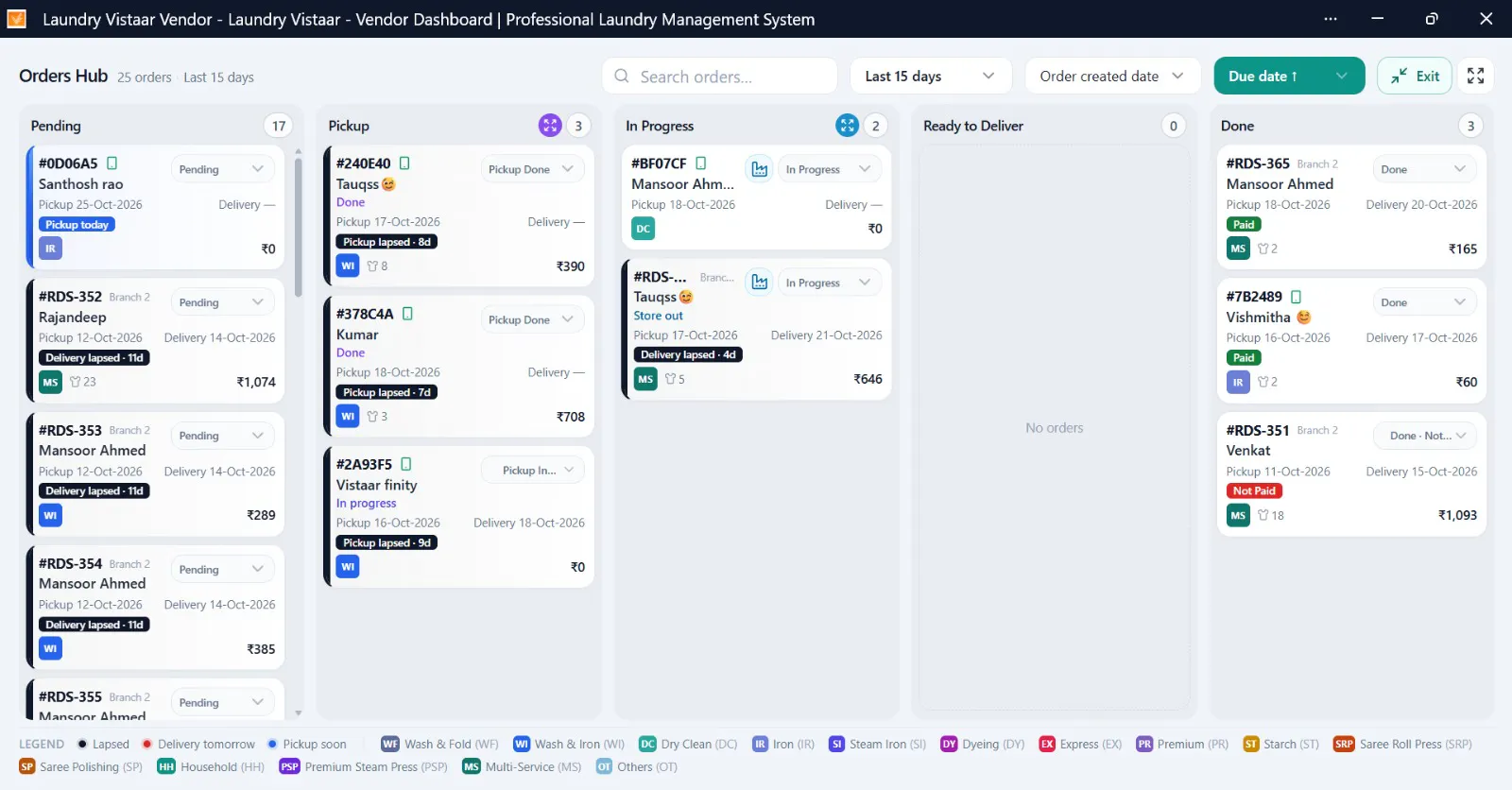This screenshot has width=1512, height=790.
Task: Open status dropdown on order #0D06A5
Action: [x=222, y=169]
